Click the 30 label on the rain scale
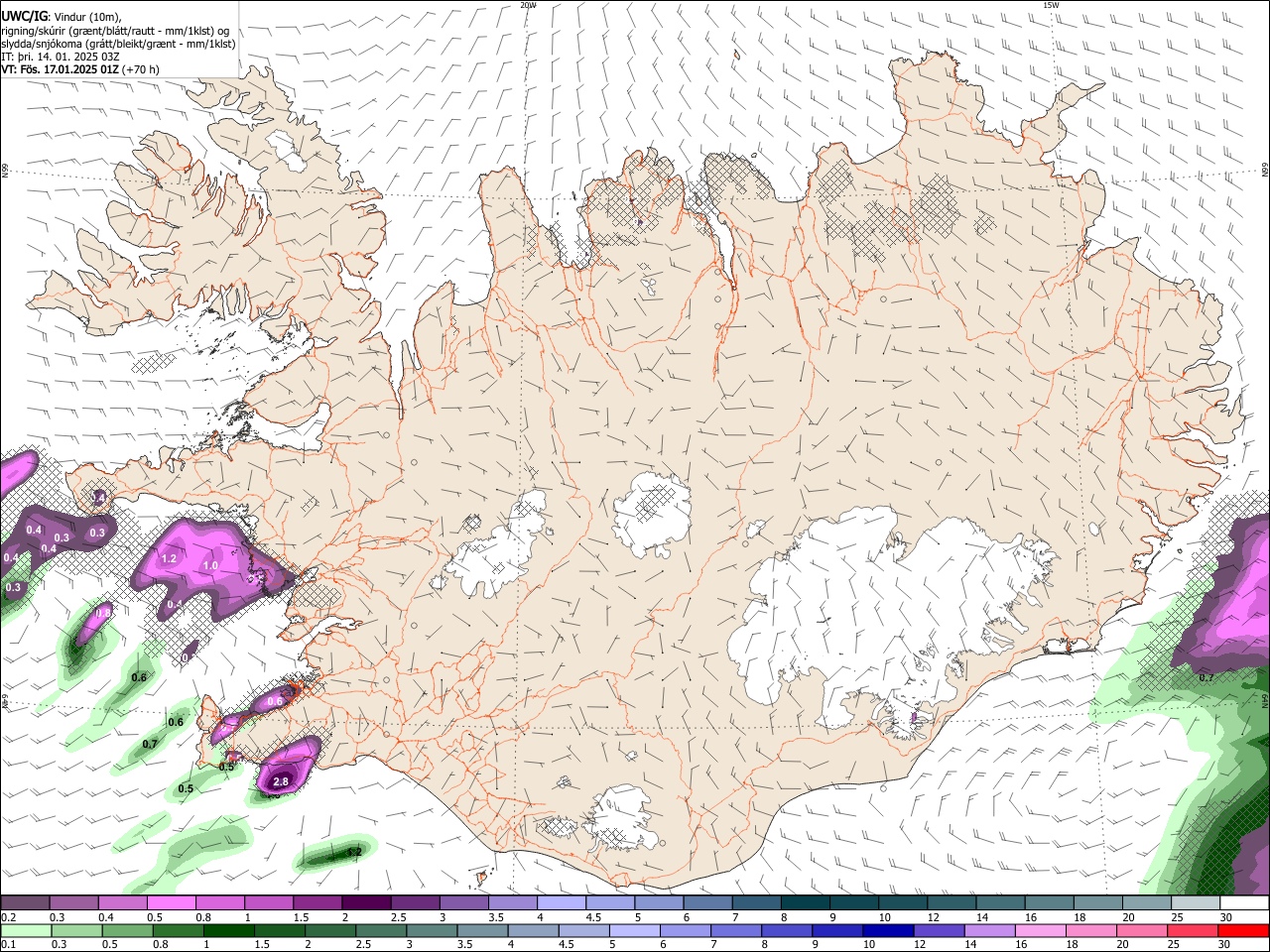Viewport: 1270px width, 952px height. click(1225, 944)
